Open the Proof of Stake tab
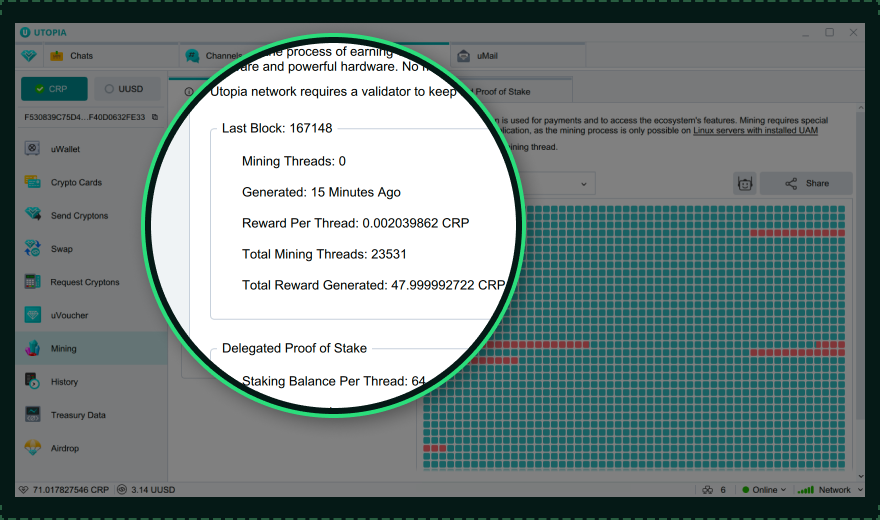The image size is (880, 520). tap(503, 91)
